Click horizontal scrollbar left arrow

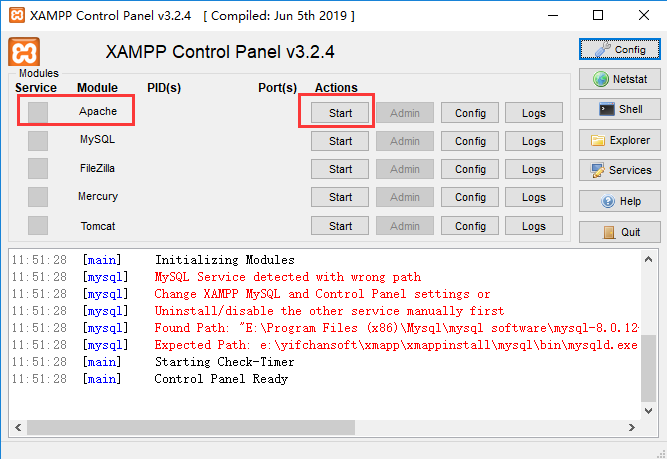(x=18, y=427)
